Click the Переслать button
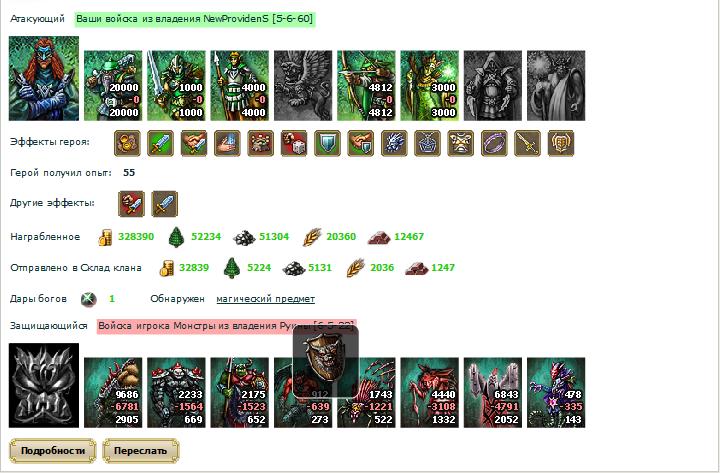Screen dimensions: 720x473 pos(141,450)
